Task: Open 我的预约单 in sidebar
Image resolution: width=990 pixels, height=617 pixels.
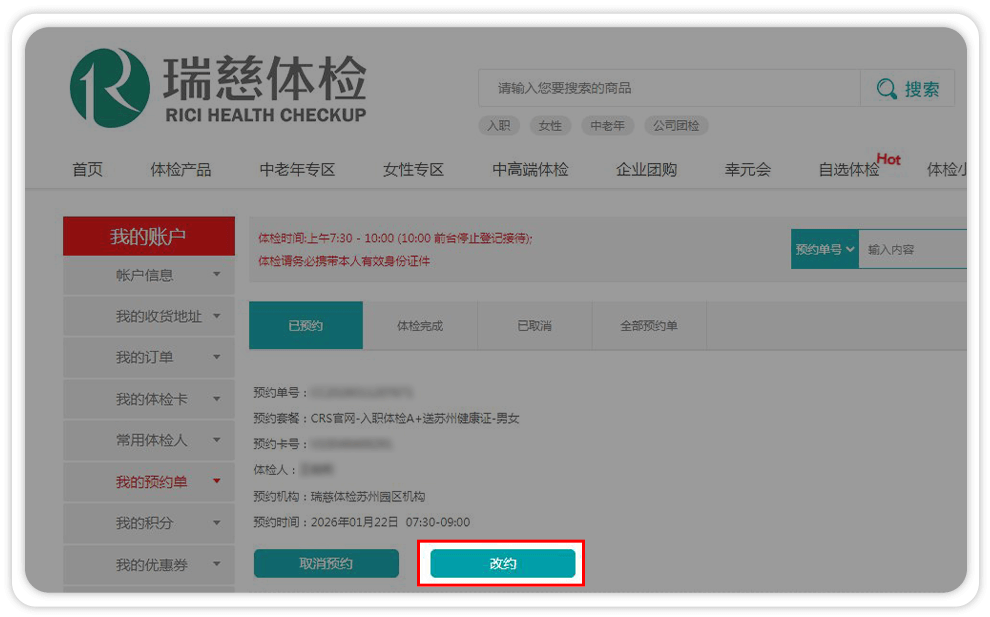Action: pos(150,482)
